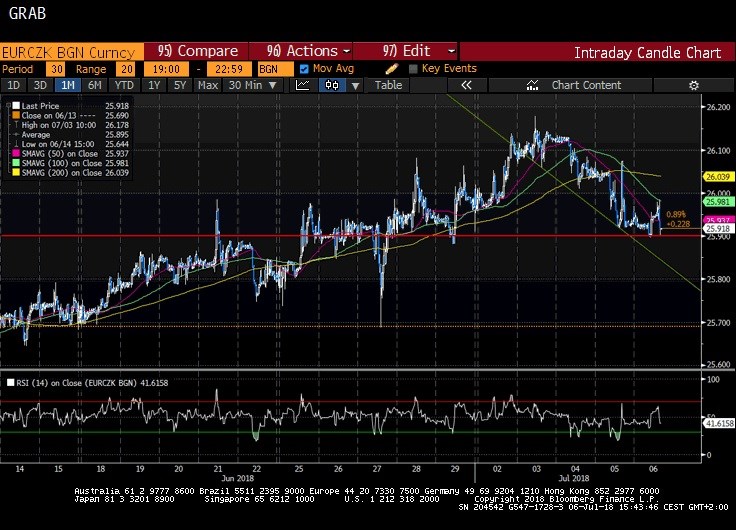
Task: Select the candle chart style icon
Action: pos(330,85)
